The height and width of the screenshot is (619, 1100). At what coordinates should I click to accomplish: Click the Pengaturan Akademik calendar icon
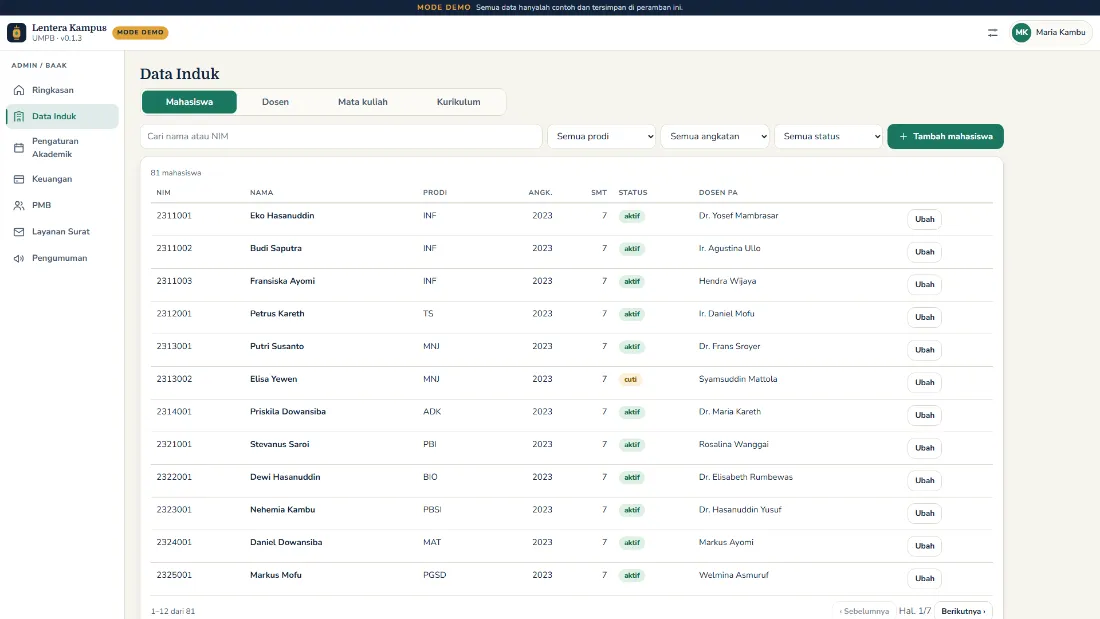(19, 147)
